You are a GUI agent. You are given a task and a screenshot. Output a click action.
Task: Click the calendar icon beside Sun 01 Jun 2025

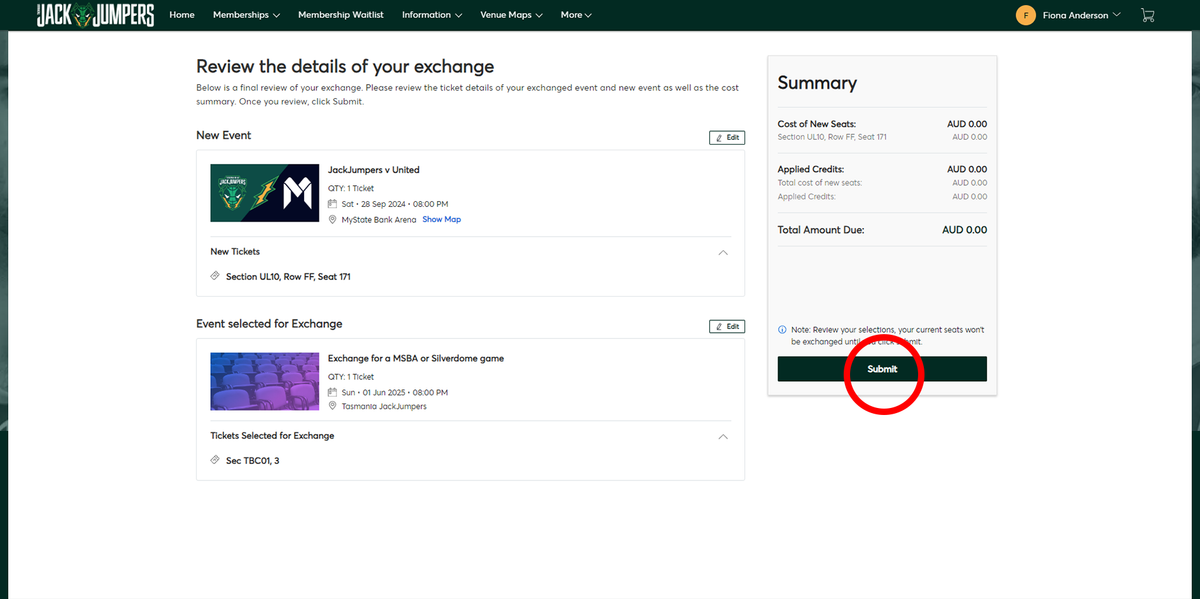333,392
